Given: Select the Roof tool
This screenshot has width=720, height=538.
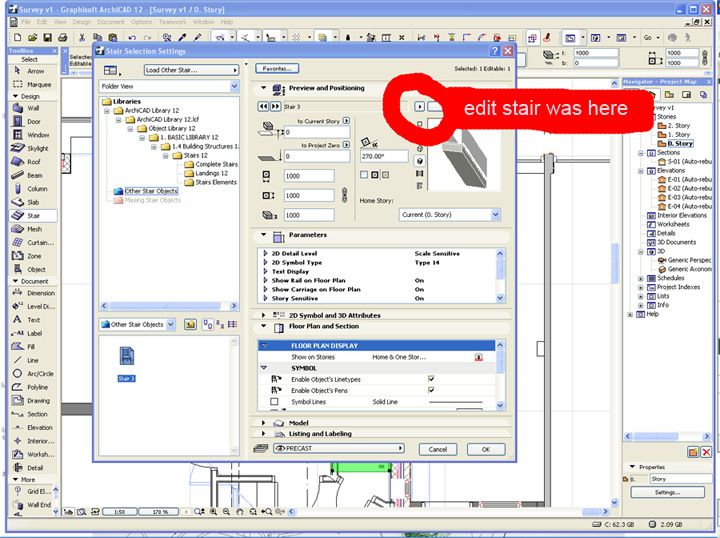Looking at the screenshot, I should tap(33, 162).
